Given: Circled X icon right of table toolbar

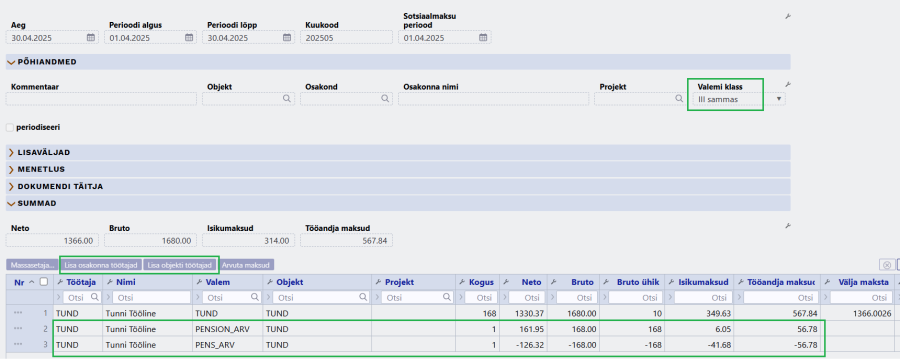Looking at the screenshot, I should (x=887, y=265).
